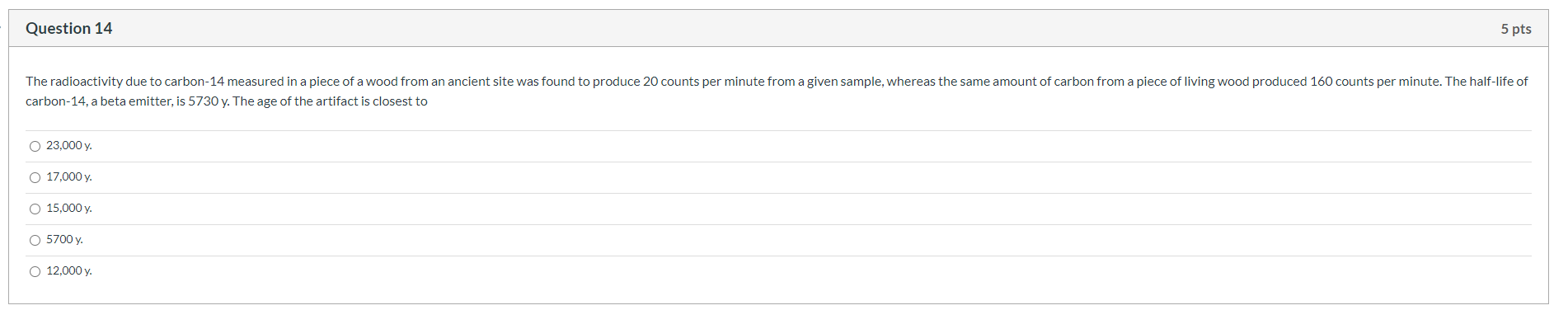This screenshot has width=1568, height=310.
Task: Click the "17,000 y." answer label text
Action: 69,177
